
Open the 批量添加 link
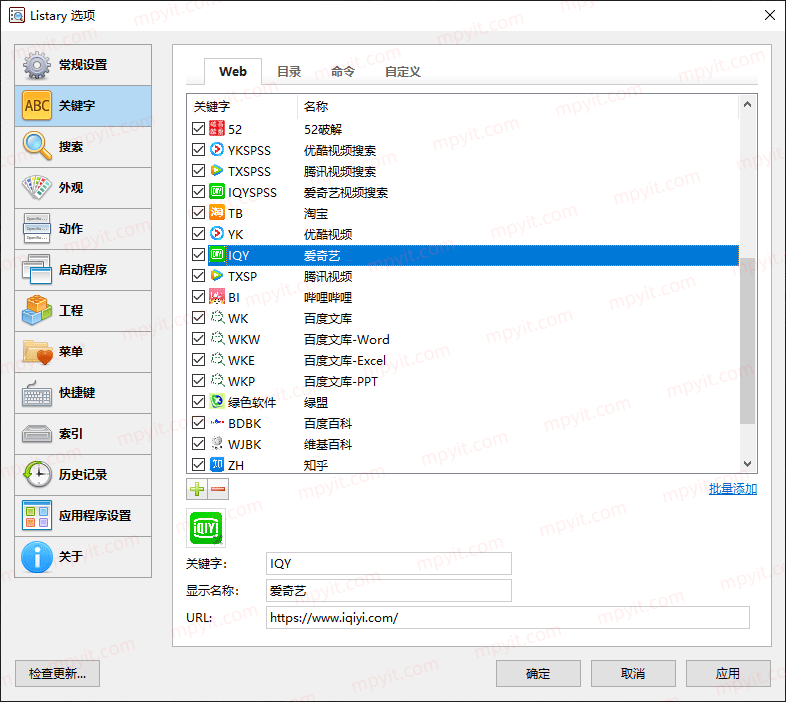click(732, 489)
